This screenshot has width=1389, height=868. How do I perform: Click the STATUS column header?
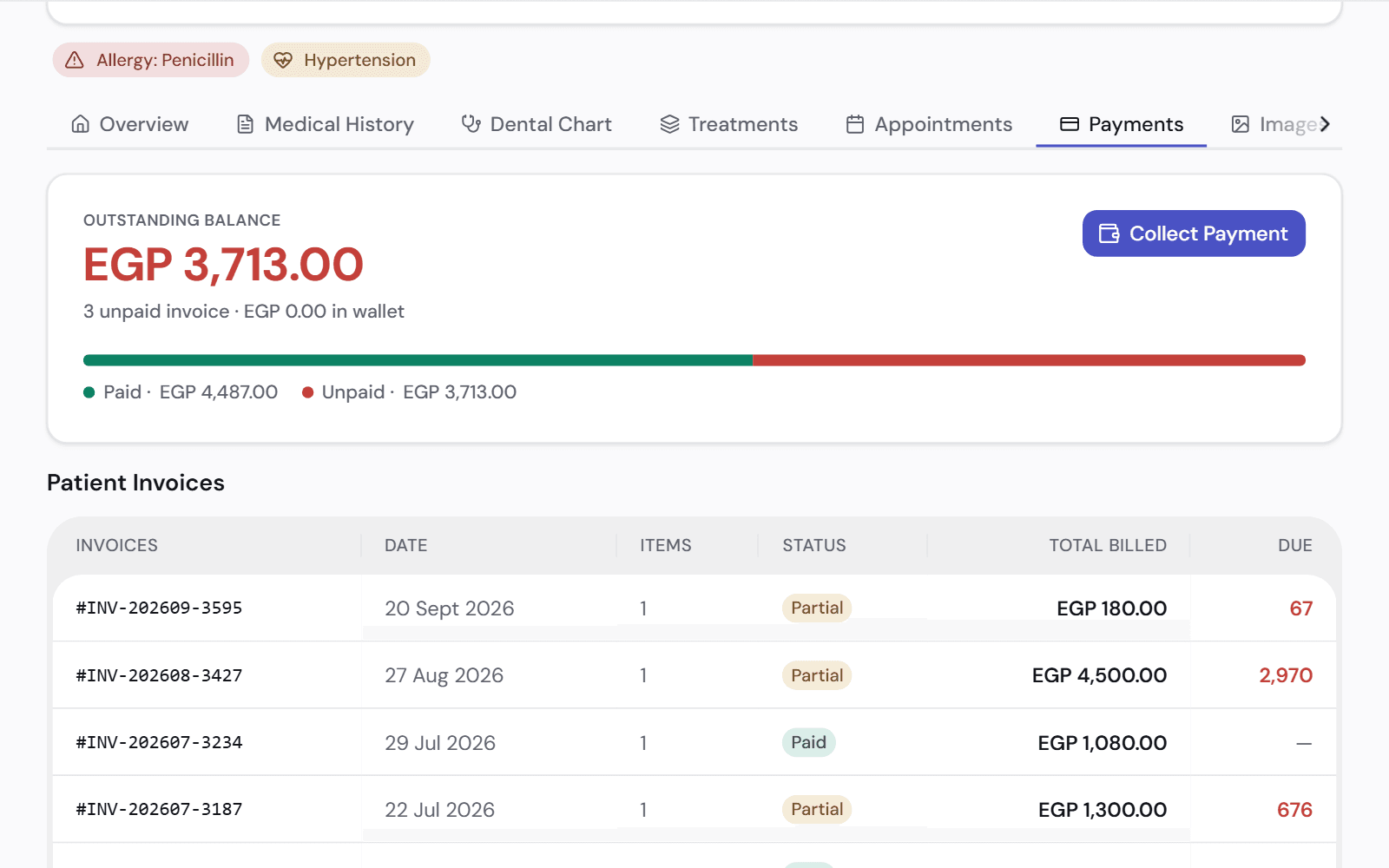(x=814, y=545)
